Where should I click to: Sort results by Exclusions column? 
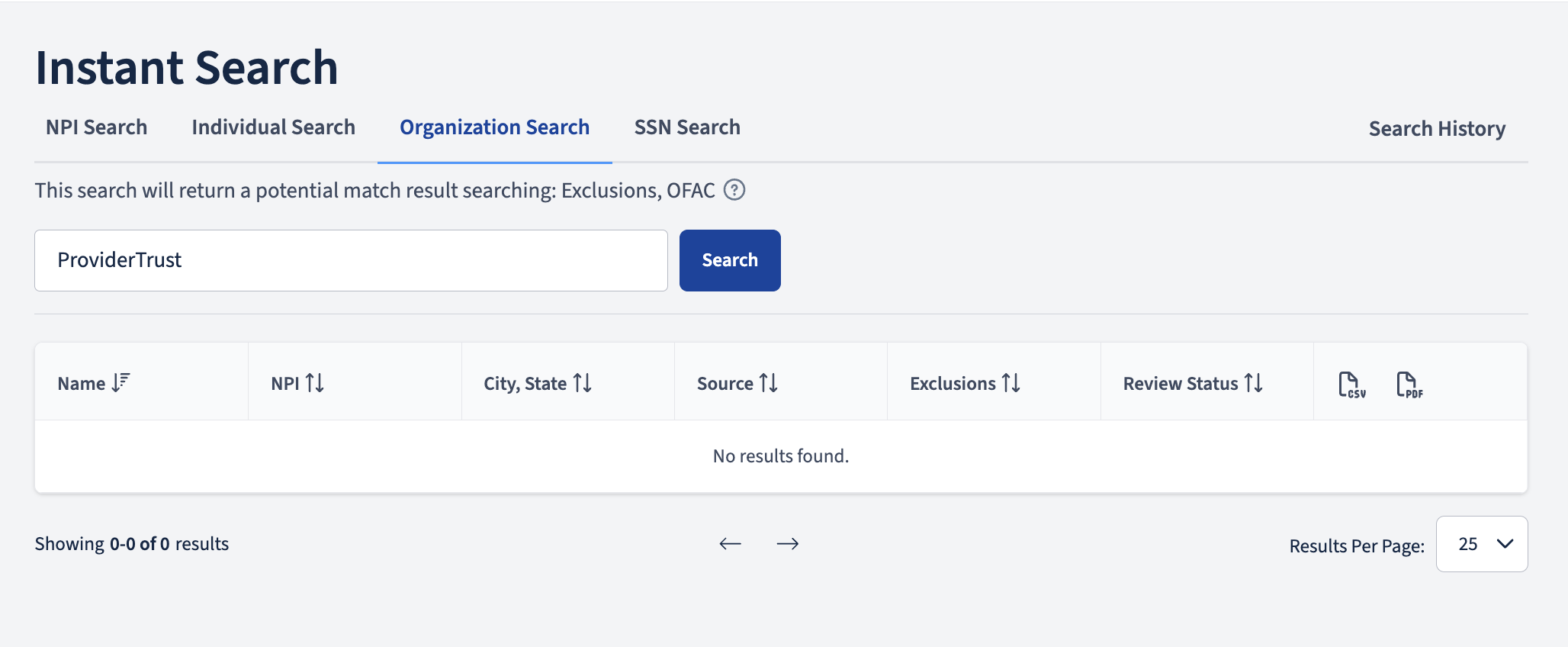[x=965, y=383]
